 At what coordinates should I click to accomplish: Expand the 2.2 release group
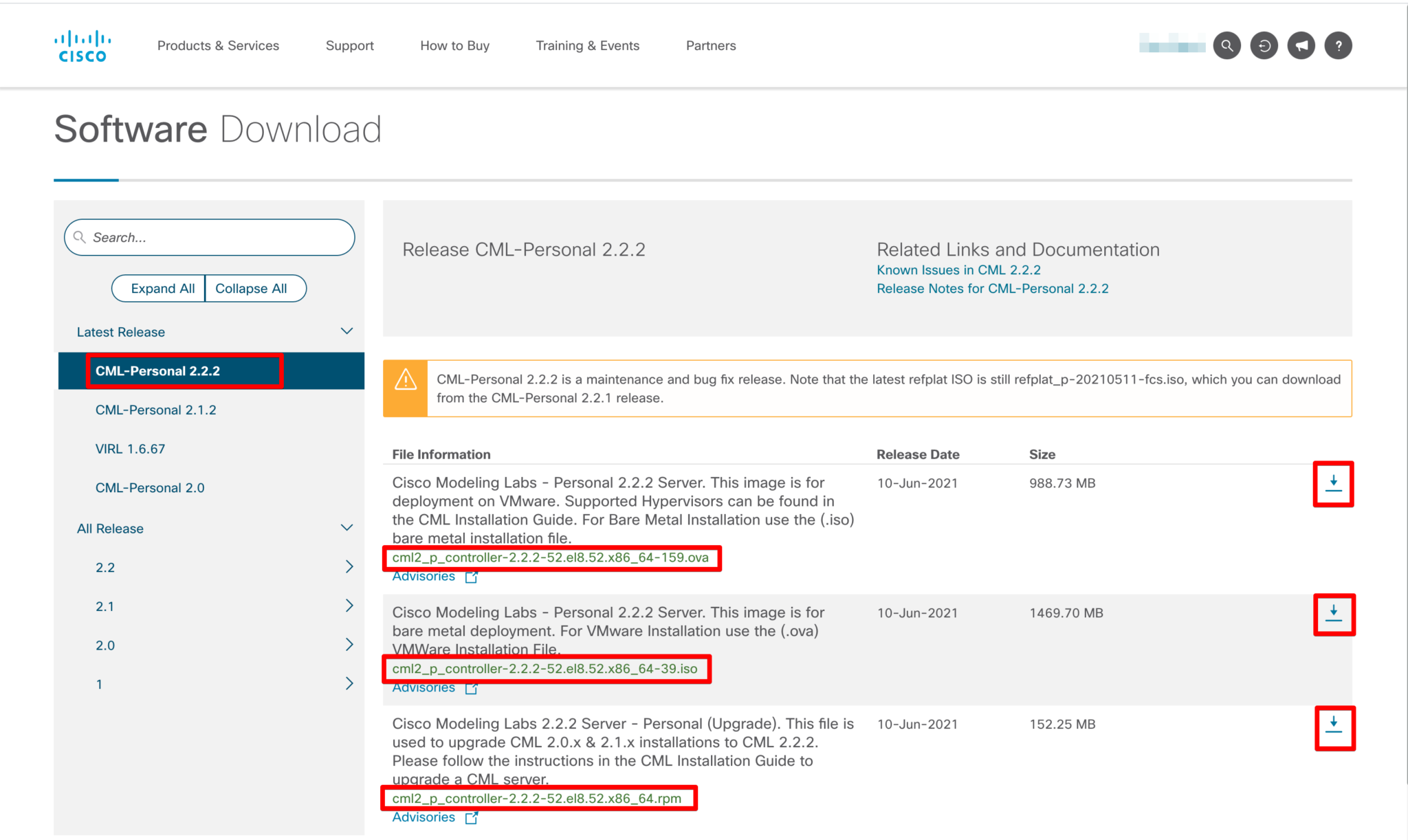coord(349,567)
